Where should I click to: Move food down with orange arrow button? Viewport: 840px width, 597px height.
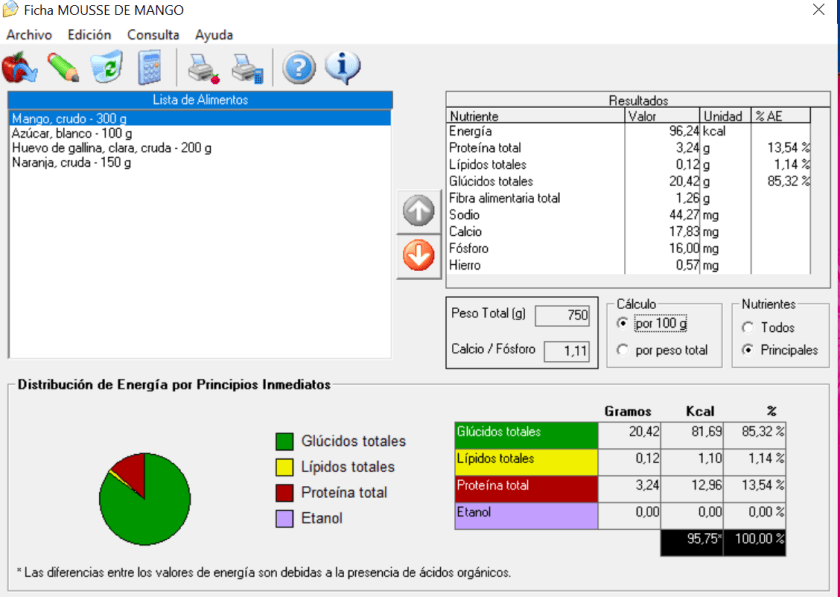coord(418,256)
